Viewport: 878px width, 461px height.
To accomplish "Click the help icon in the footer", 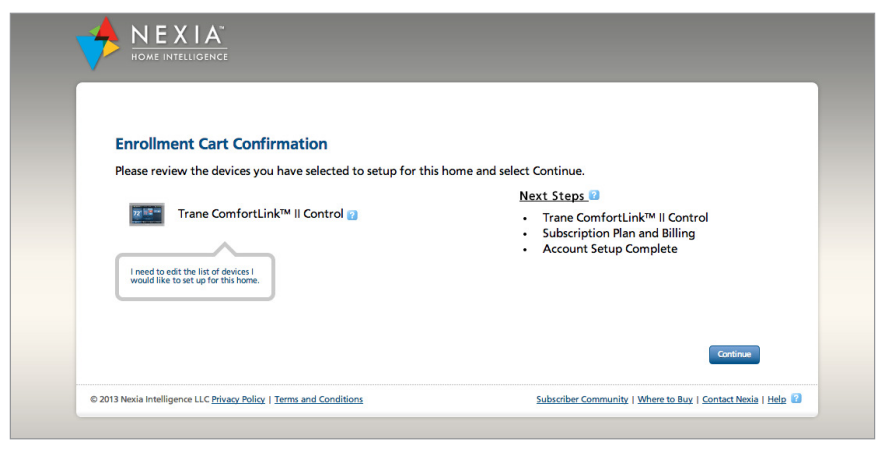I will tap(796, 398).
